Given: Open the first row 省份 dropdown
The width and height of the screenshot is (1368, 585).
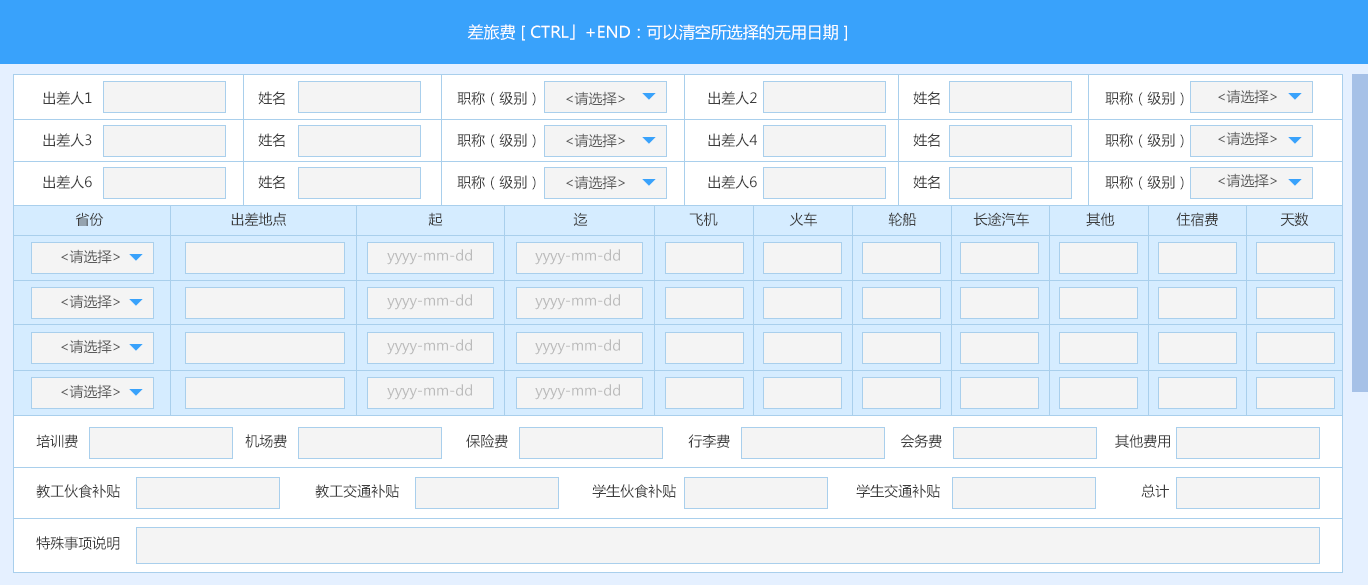Looking at the screenshot, I should [x=92, y=258].
